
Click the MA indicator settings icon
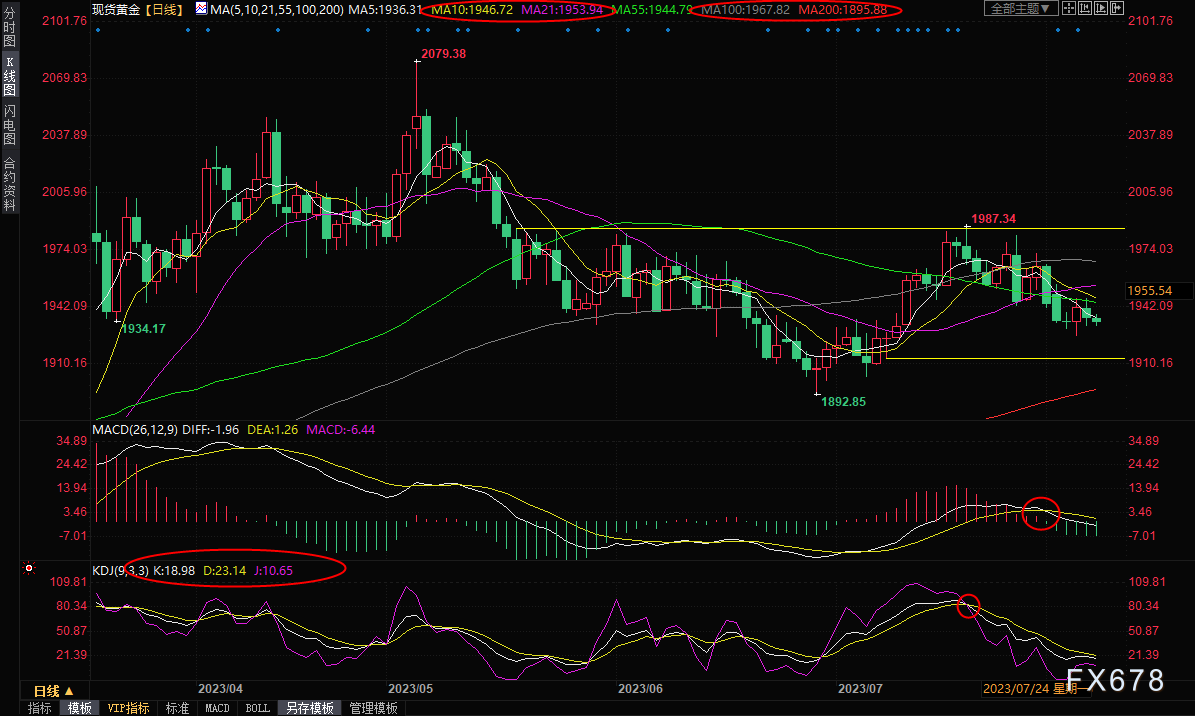click(x=202, y=9)
